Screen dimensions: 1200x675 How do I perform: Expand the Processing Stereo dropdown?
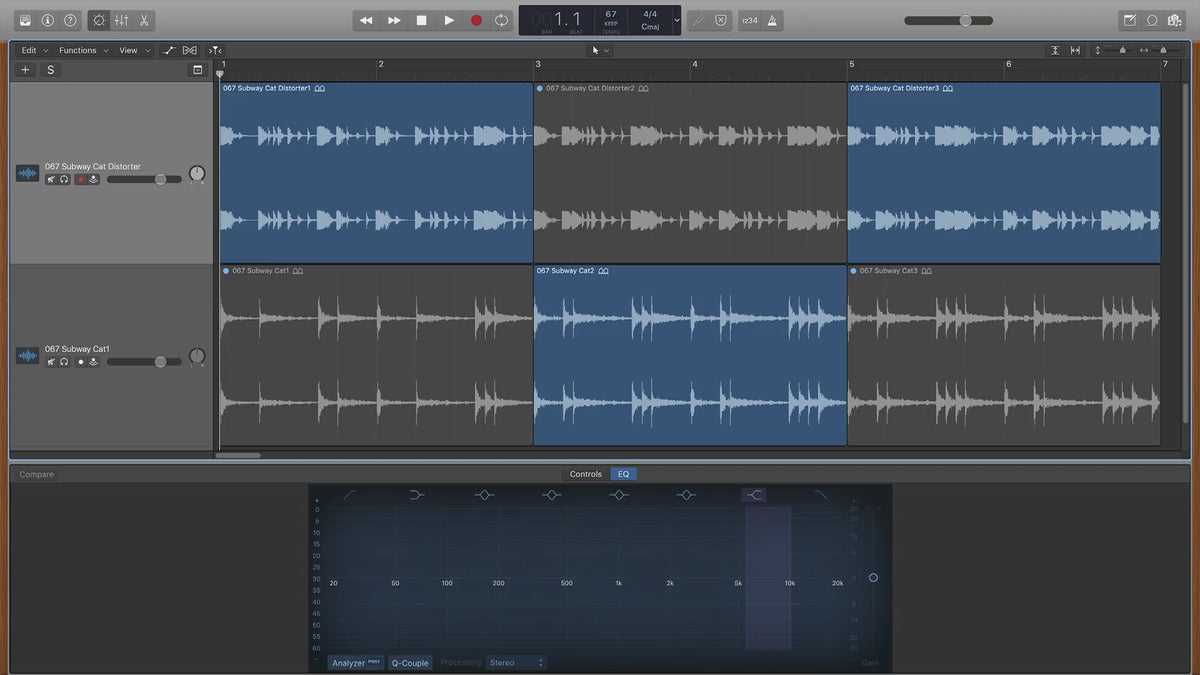pos(516,662)
